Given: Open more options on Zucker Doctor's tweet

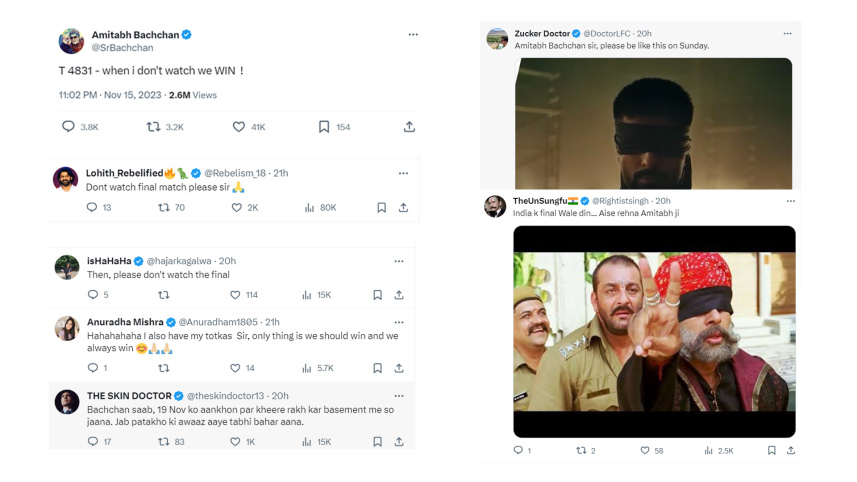Looking at the screenshot, I should click(x=787, y=34).
